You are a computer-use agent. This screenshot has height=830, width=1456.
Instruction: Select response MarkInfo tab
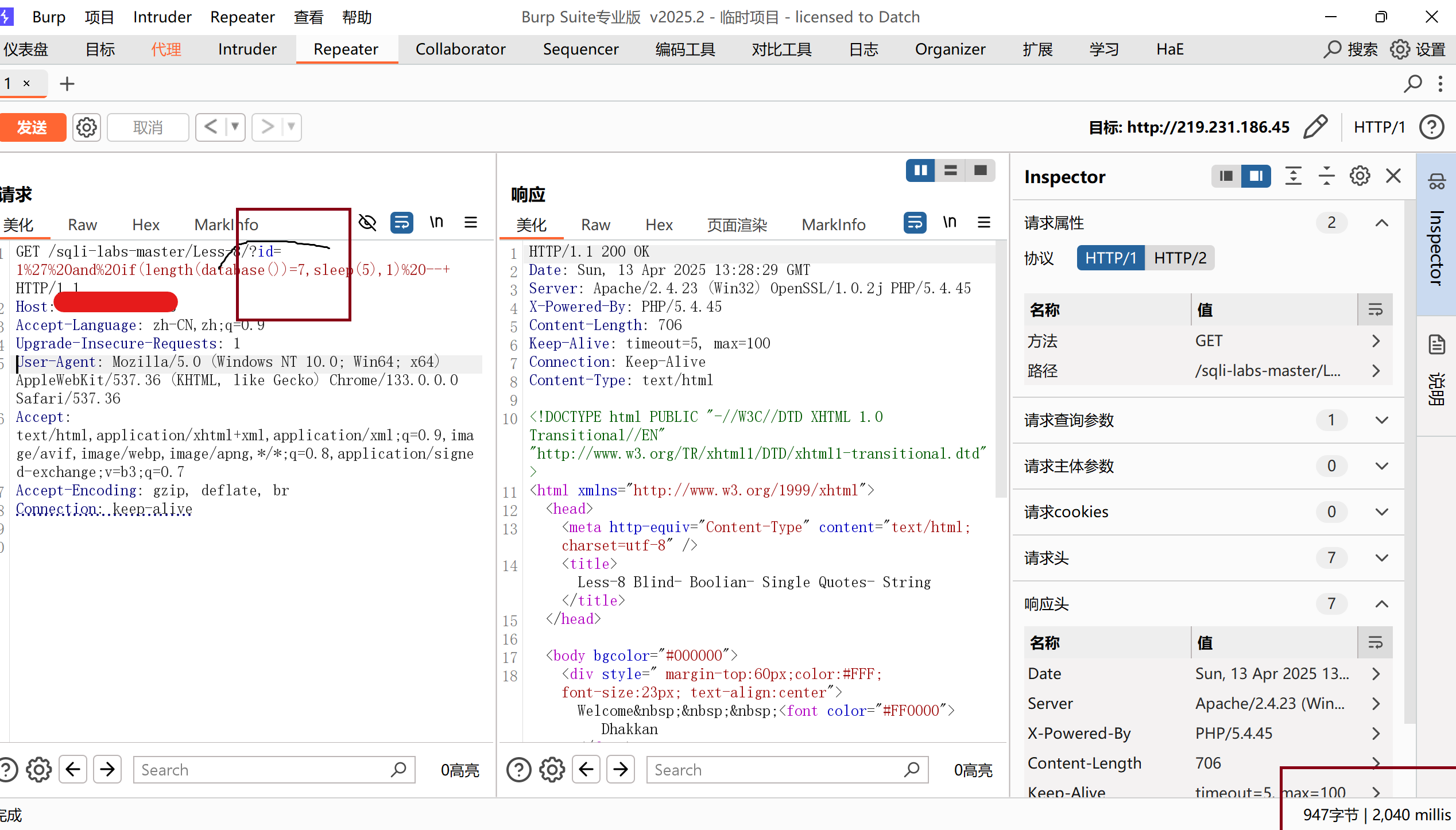click(x=834, y=224)
